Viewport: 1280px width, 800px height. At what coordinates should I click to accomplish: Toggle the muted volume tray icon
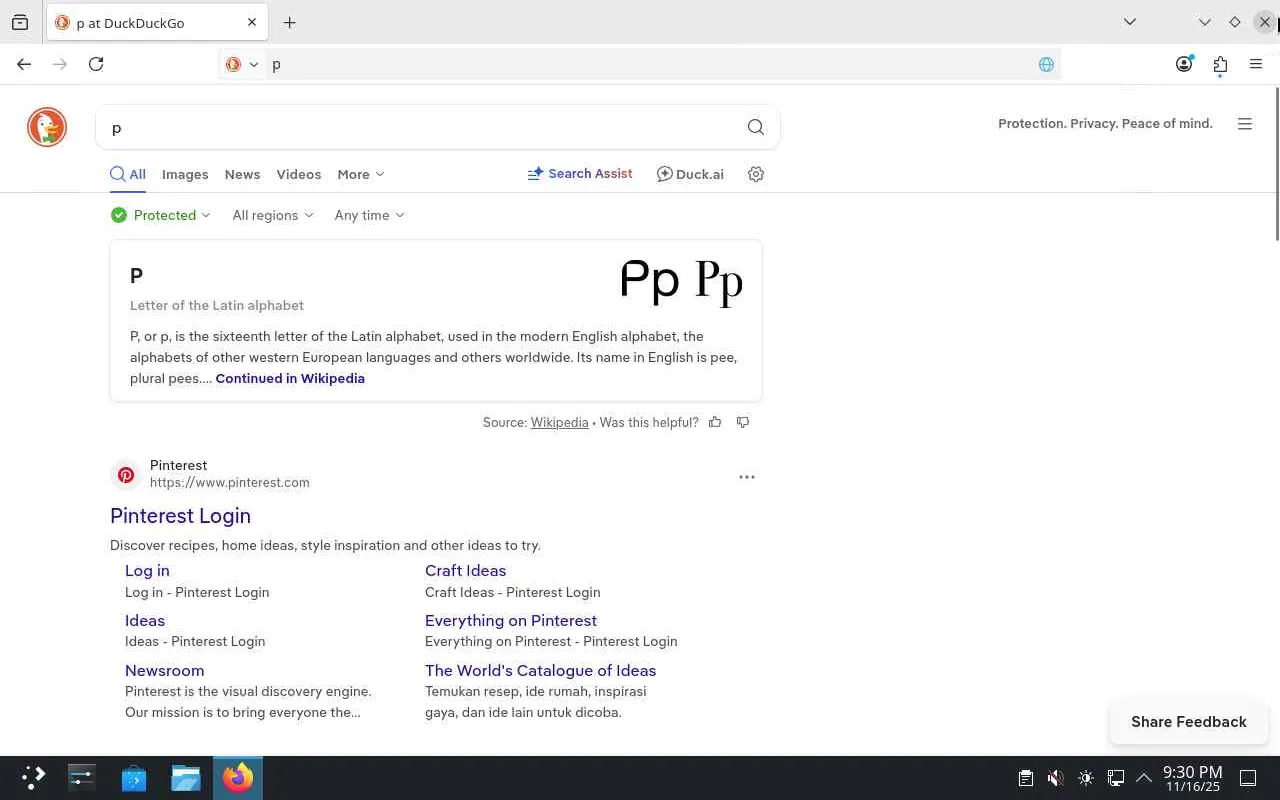(1055, 778)
